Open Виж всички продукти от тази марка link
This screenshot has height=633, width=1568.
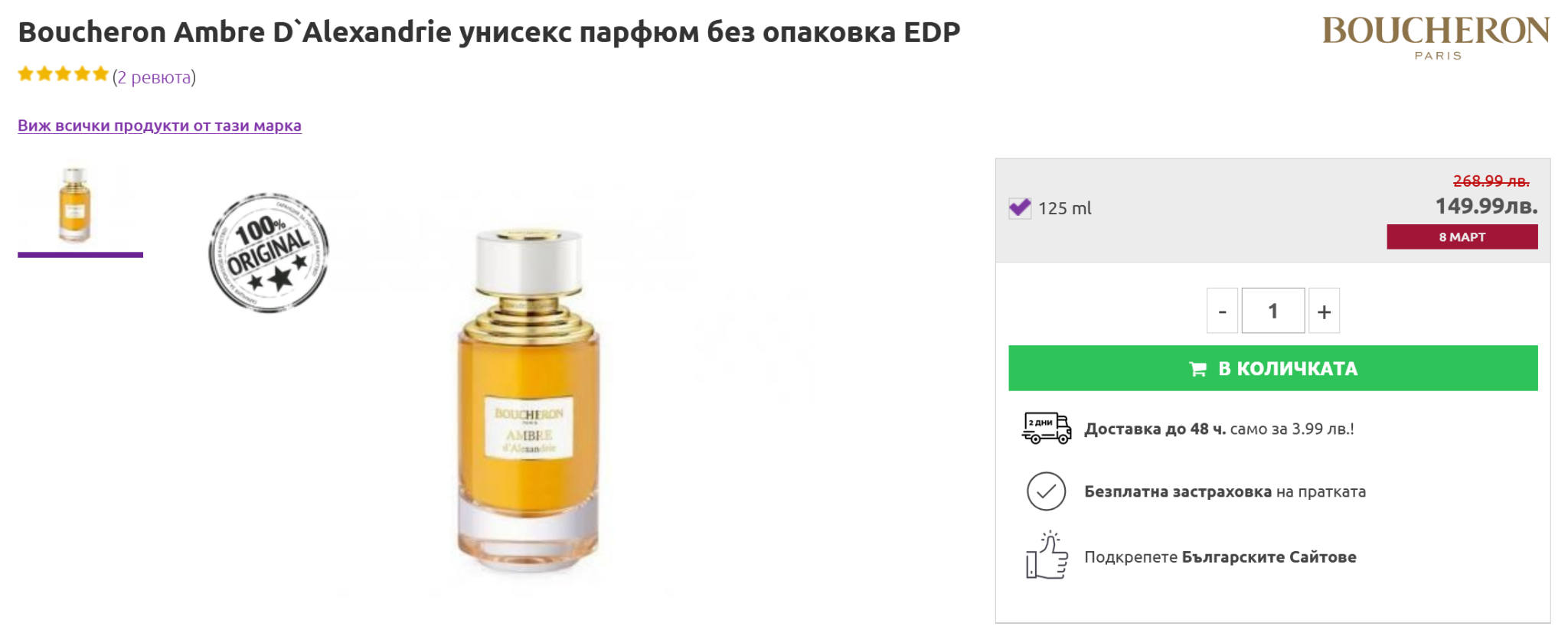(x=159, y=126)
